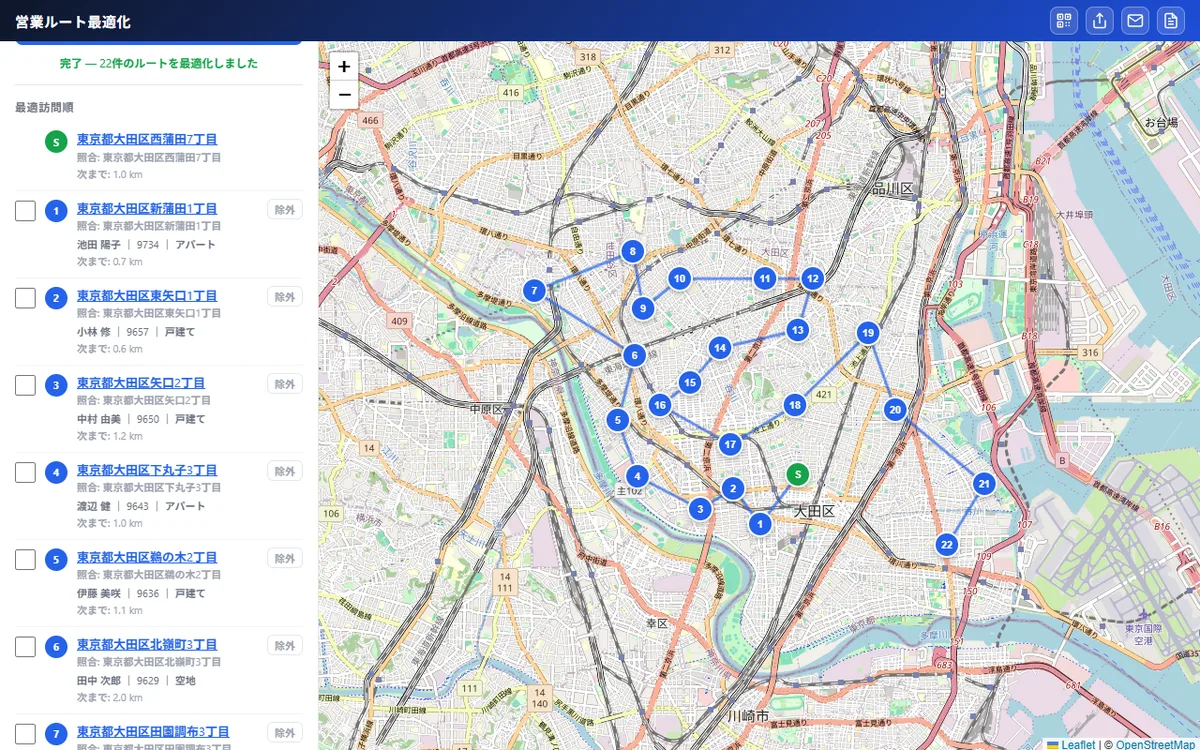Open the 東京都大田区田園調布3丁目 address link
Viewport: 1200px width, 750px height.
tap(153, 732)
